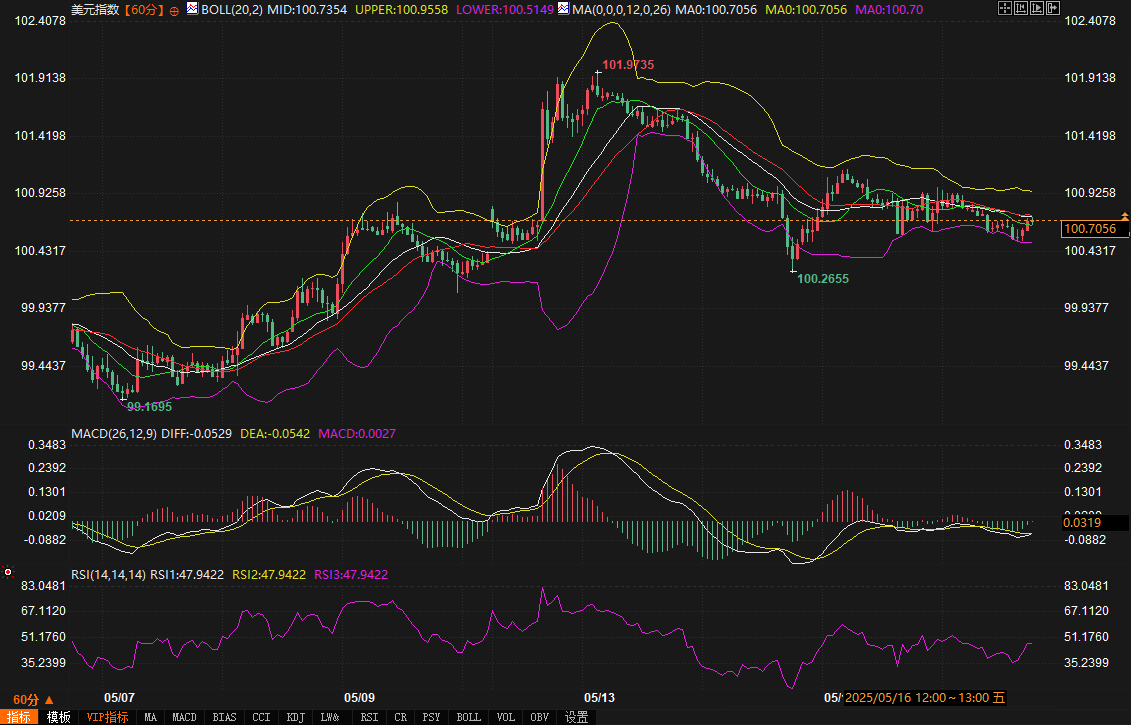
Task: Select the PSY indicator tab
Action: (x=431, y=717)
